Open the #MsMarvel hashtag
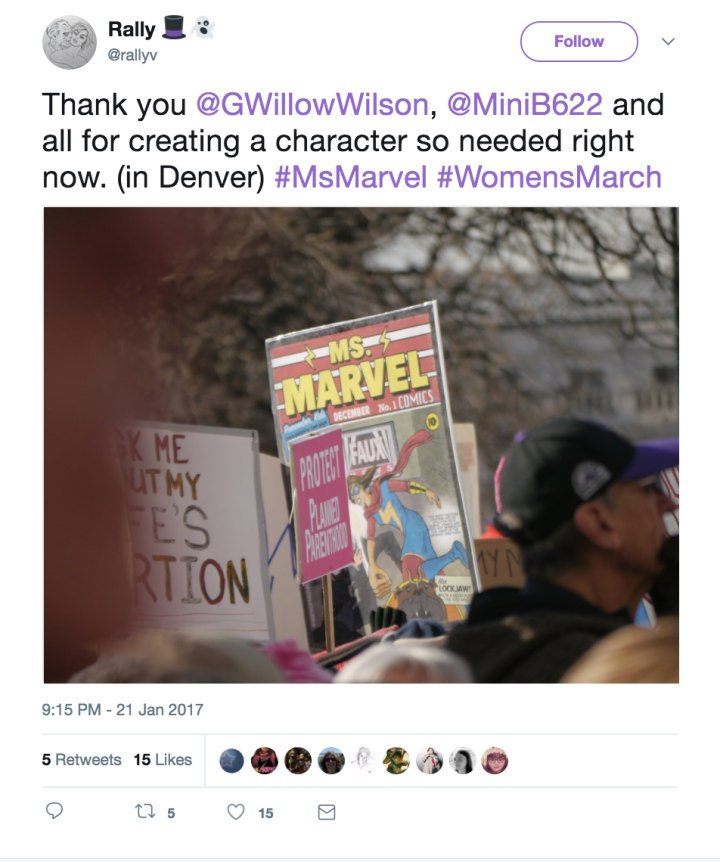Screen dimensions: 720x862 [x=351, y=177]
